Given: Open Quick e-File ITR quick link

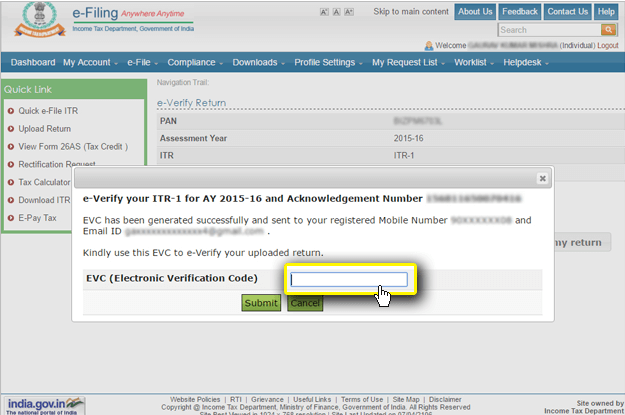Looking at the screenshot, I should click(x=50, y=111).
